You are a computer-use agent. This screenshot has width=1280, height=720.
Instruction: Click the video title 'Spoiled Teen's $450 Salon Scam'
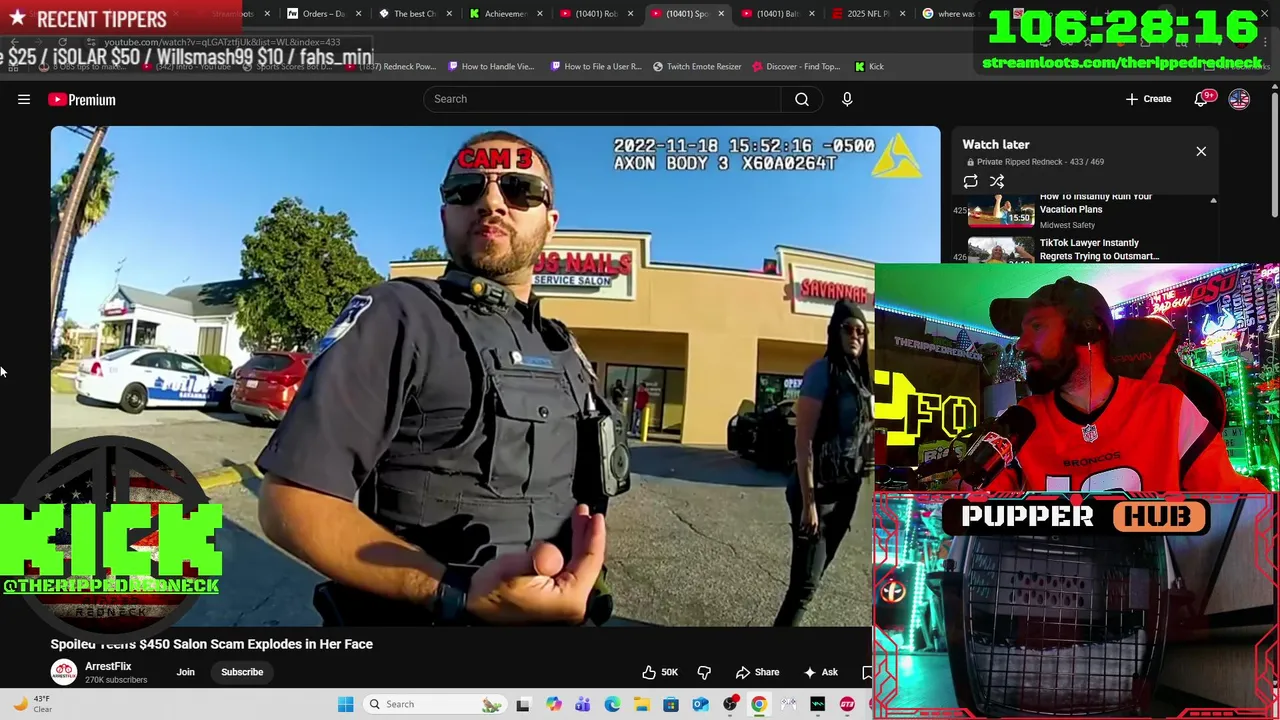coord(212,644)
